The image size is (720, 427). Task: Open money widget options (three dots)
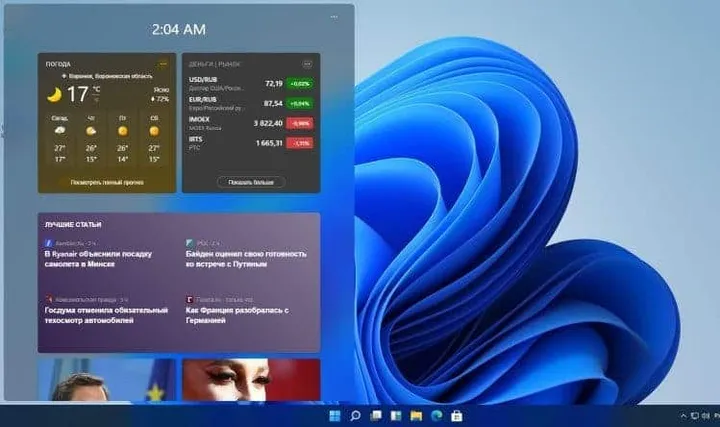click(307, 64)
